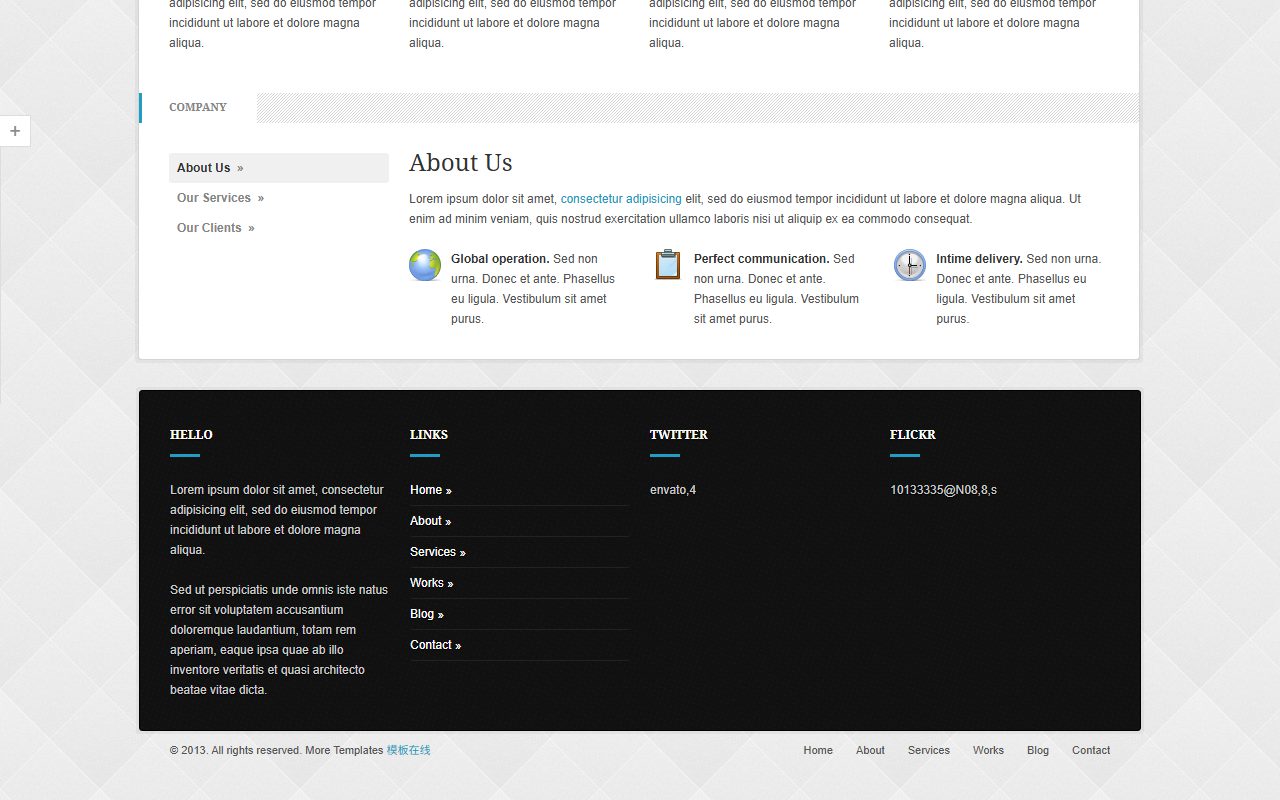Expand the plus panel on left edge
This screenshot has height=800, width=1280.
tap(15, 131)
